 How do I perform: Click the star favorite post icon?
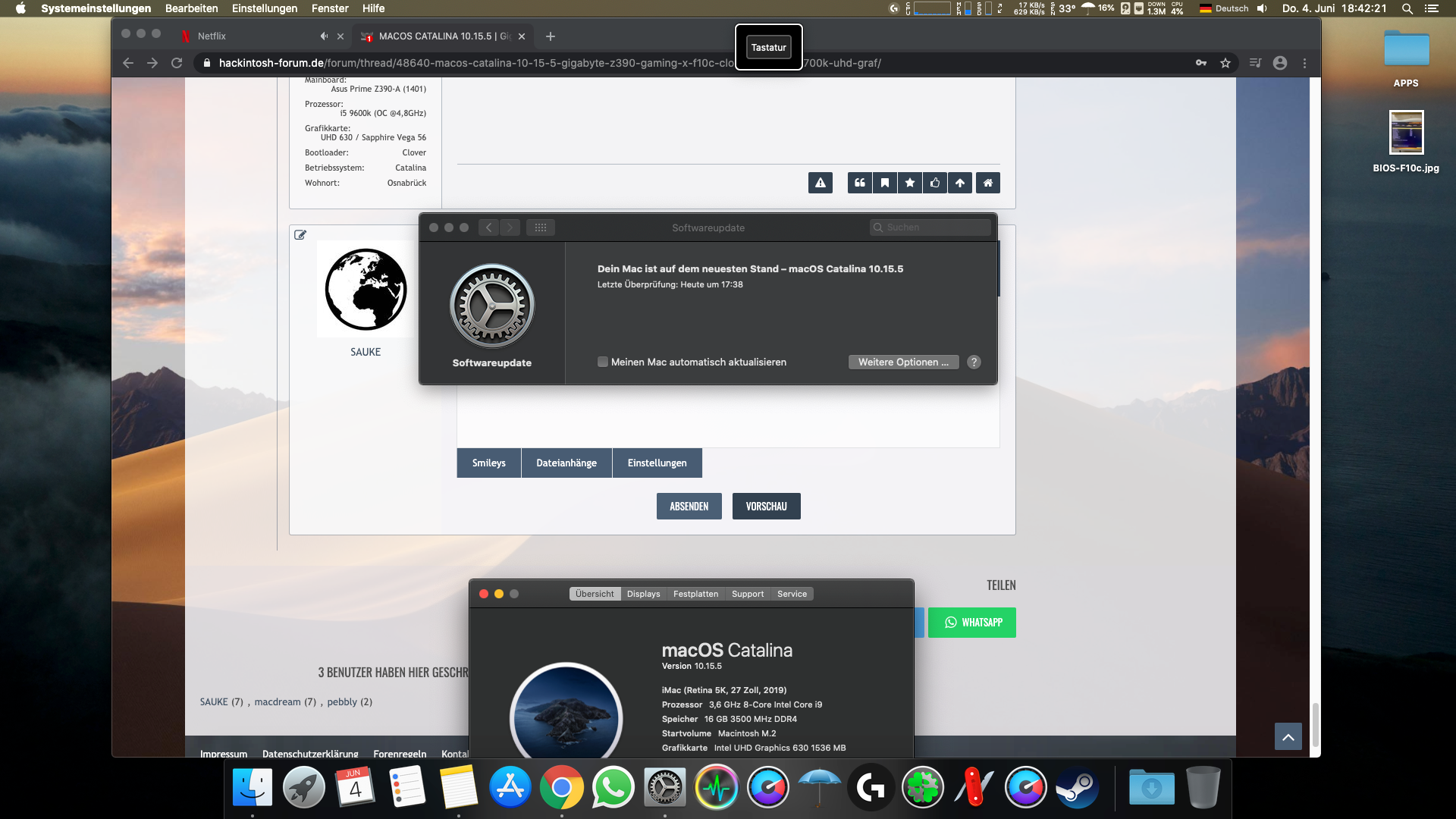tap(909, 183)
